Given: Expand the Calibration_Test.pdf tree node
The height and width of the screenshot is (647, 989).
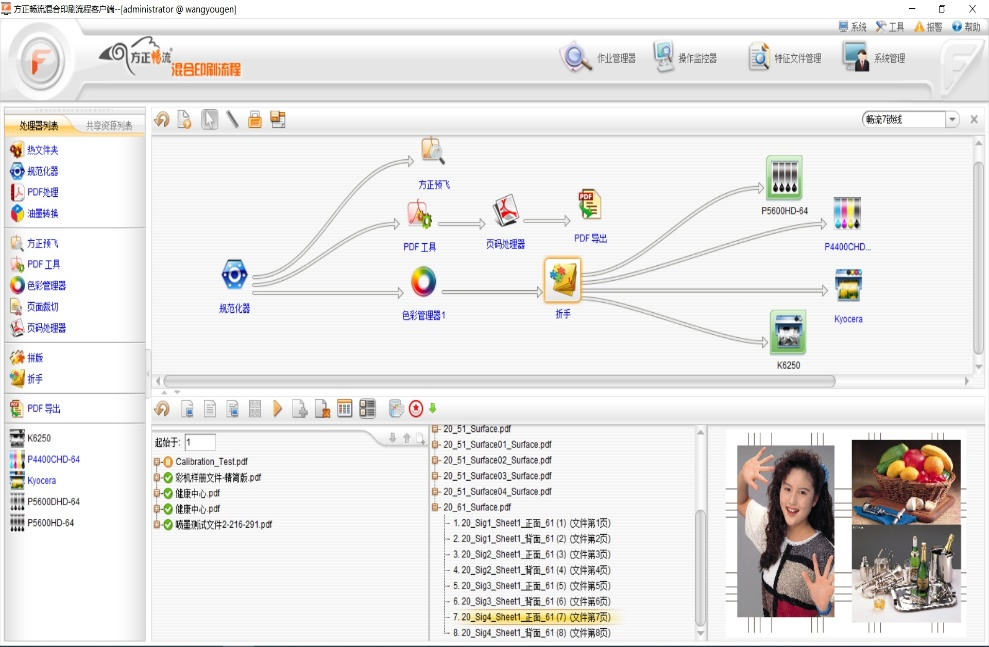Looking at the screenshot, I should pos(157,462).
